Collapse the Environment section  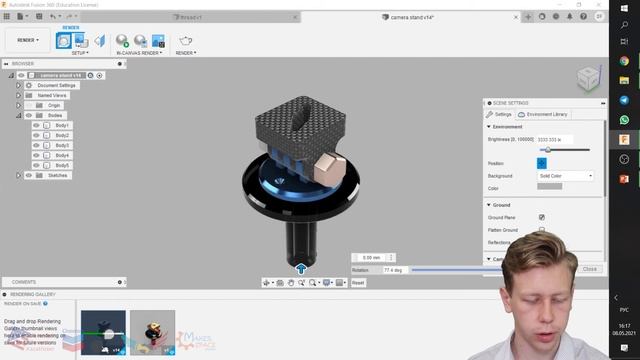pos(489,127)
